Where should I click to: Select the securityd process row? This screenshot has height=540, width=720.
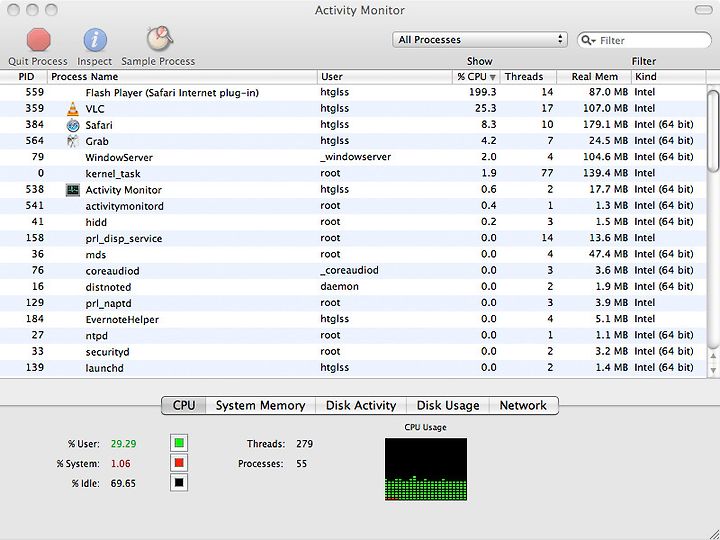(x=353, y=351)
